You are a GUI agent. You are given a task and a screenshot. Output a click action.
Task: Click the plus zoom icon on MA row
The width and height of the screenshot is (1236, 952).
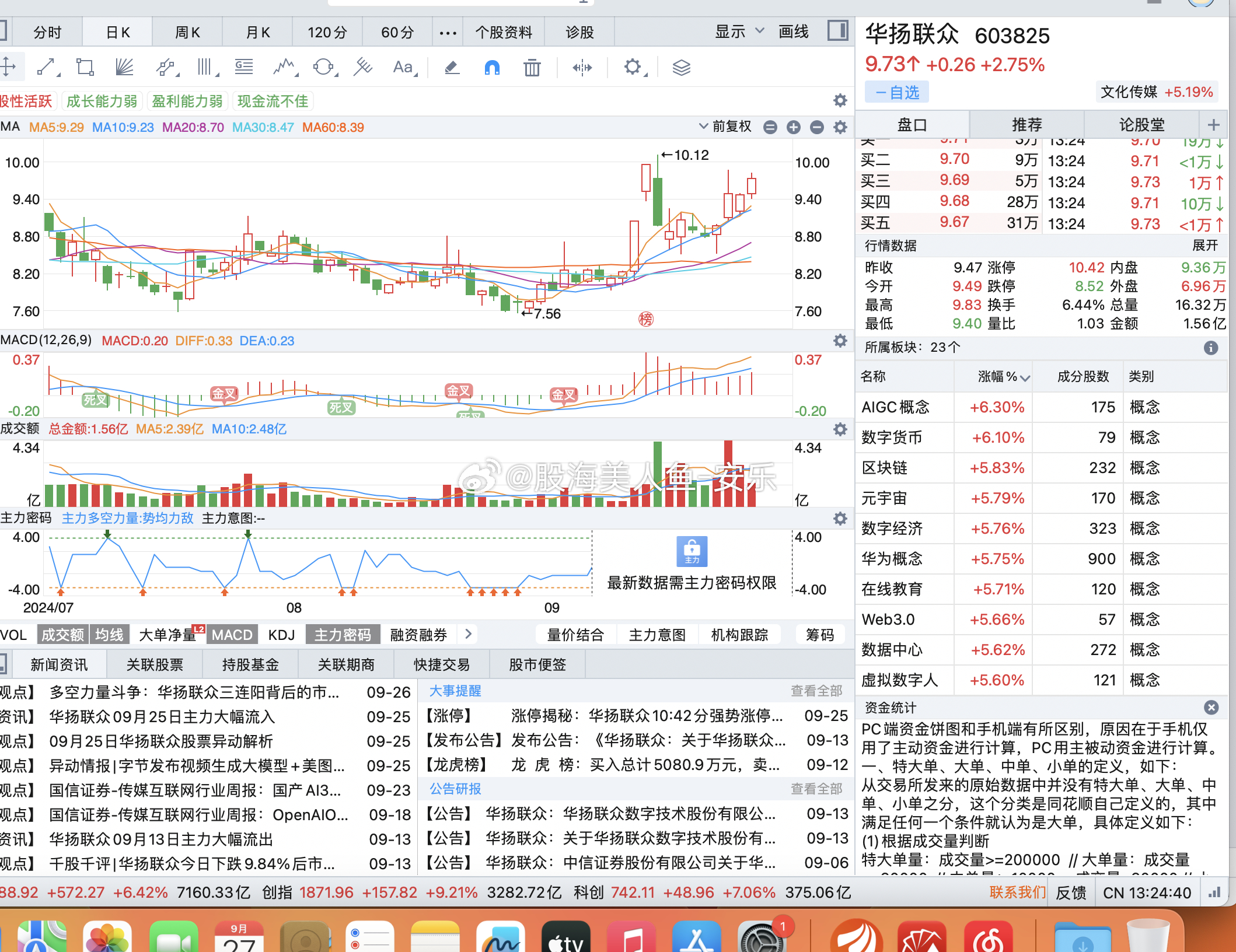click(x=794, y=127)
